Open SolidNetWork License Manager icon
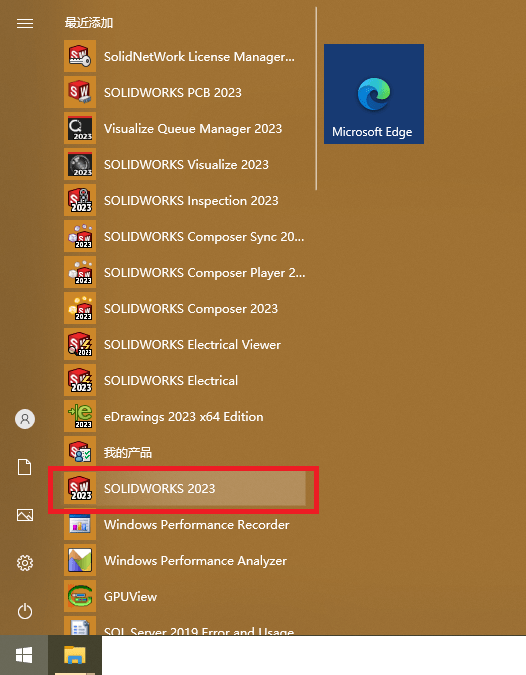The width and height of the screenshot is (526, 675). click(x=80, y=56)
